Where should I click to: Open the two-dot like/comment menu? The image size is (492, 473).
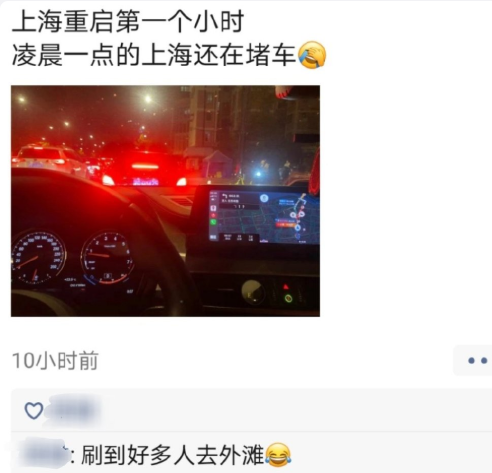(x=474, y=360)
